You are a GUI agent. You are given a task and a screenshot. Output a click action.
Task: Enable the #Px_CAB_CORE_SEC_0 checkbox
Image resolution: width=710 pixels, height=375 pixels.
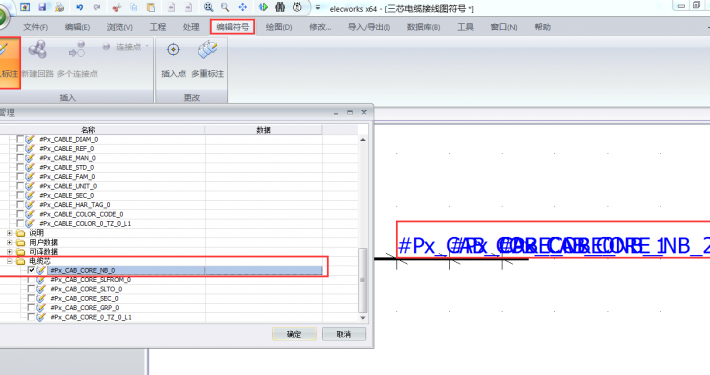click(x=31, y=298)
